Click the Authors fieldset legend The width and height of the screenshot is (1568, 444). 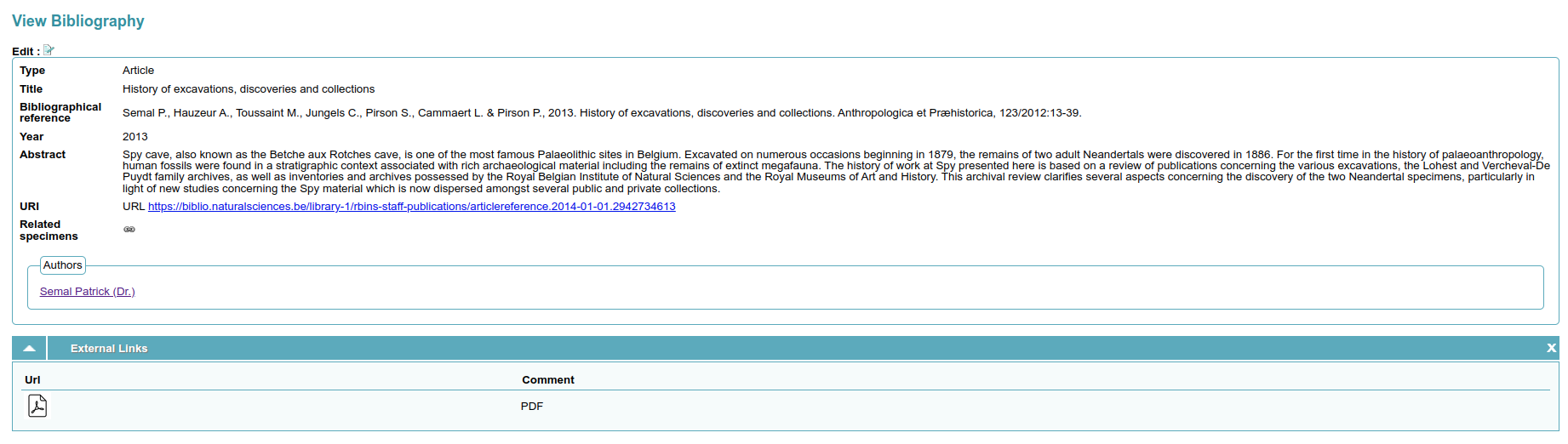[x=63, y=265]
